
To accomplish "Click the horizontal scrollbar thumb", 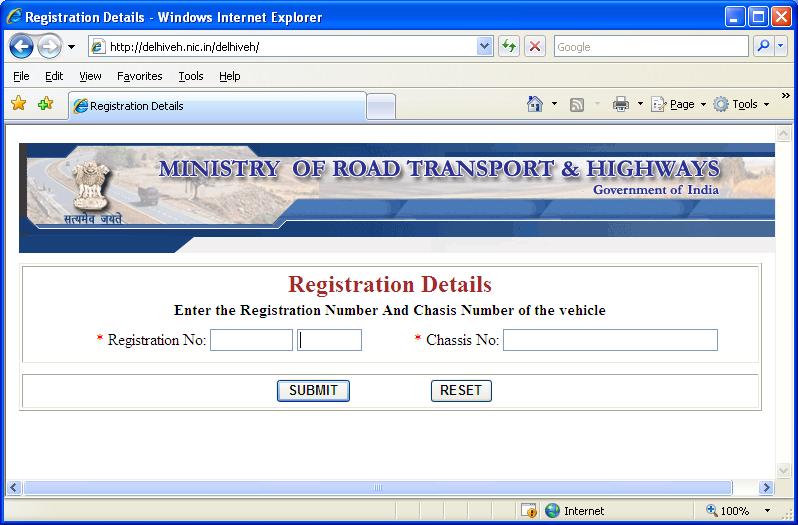I will tap(378, 487).
